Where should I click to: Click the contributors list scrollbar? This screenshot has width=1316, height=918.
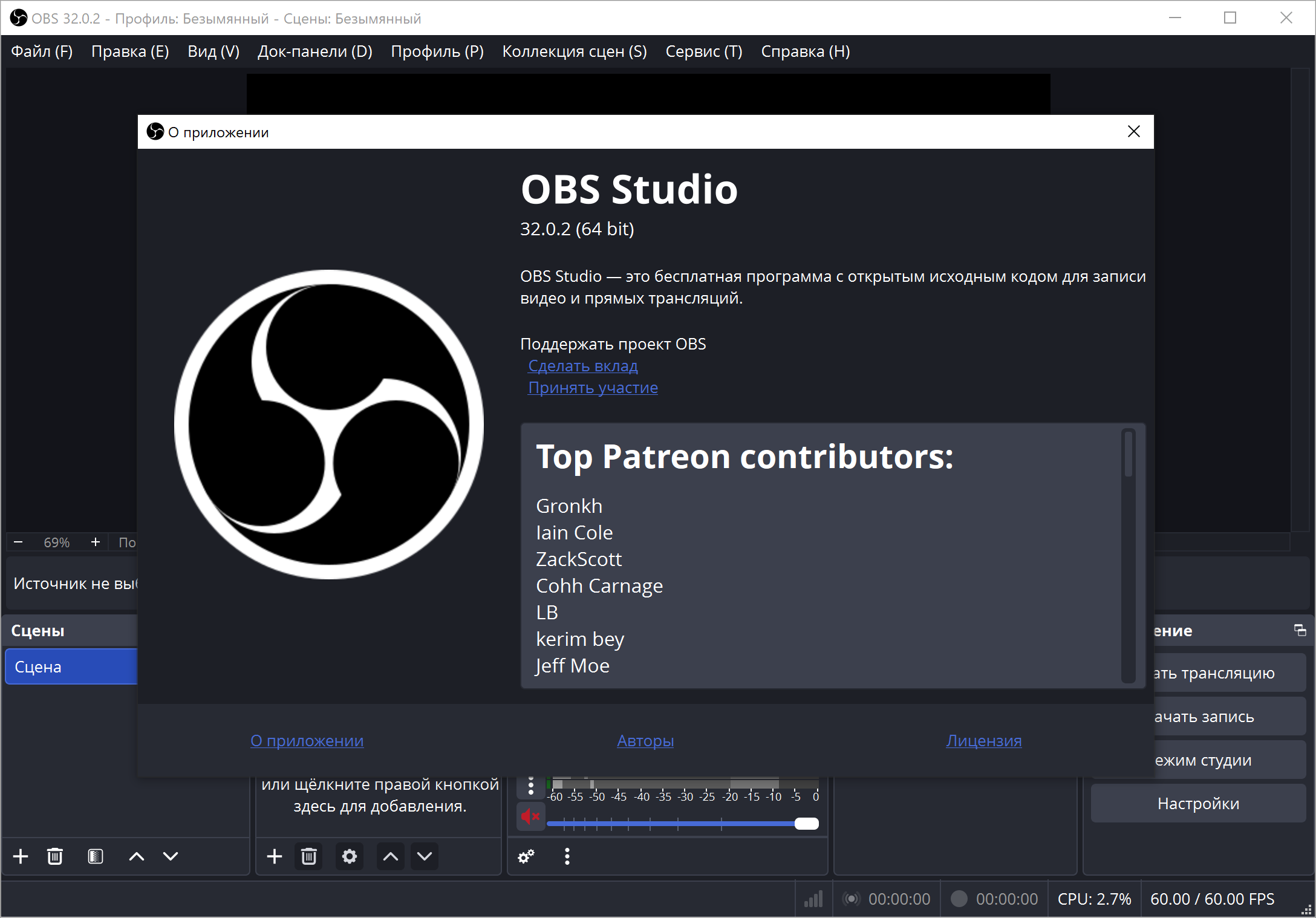1128,454
